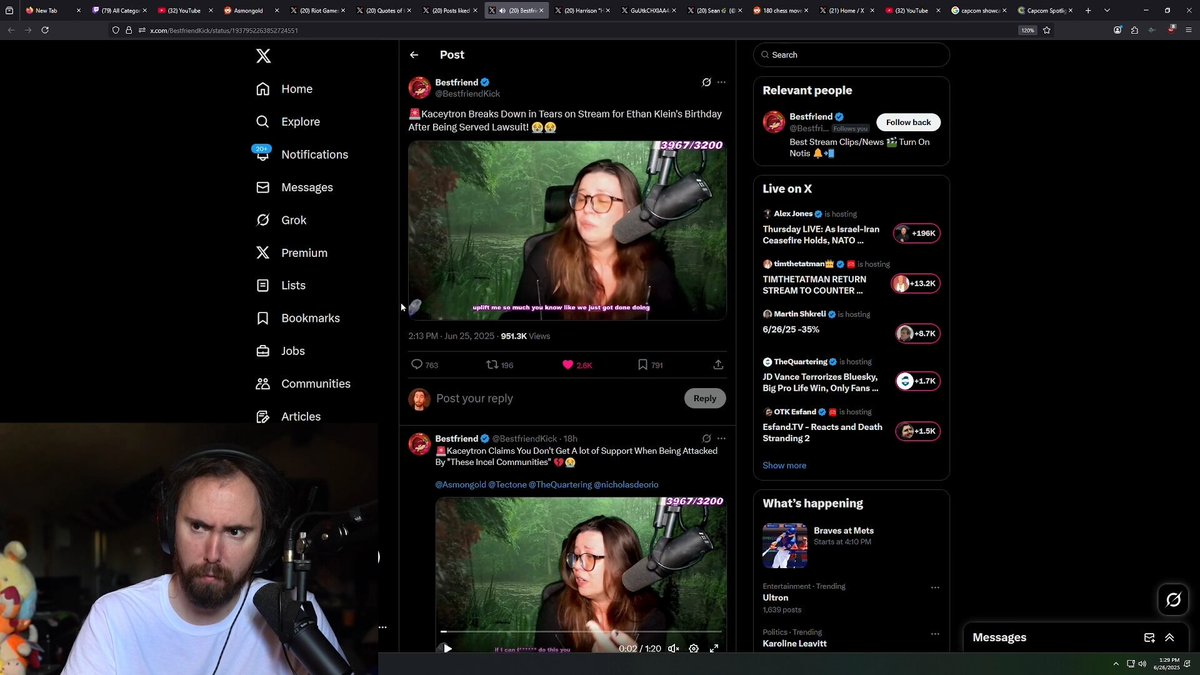Open Explore from the sidebar
This screenshot has height=675, width=1200.
point(288,122)
